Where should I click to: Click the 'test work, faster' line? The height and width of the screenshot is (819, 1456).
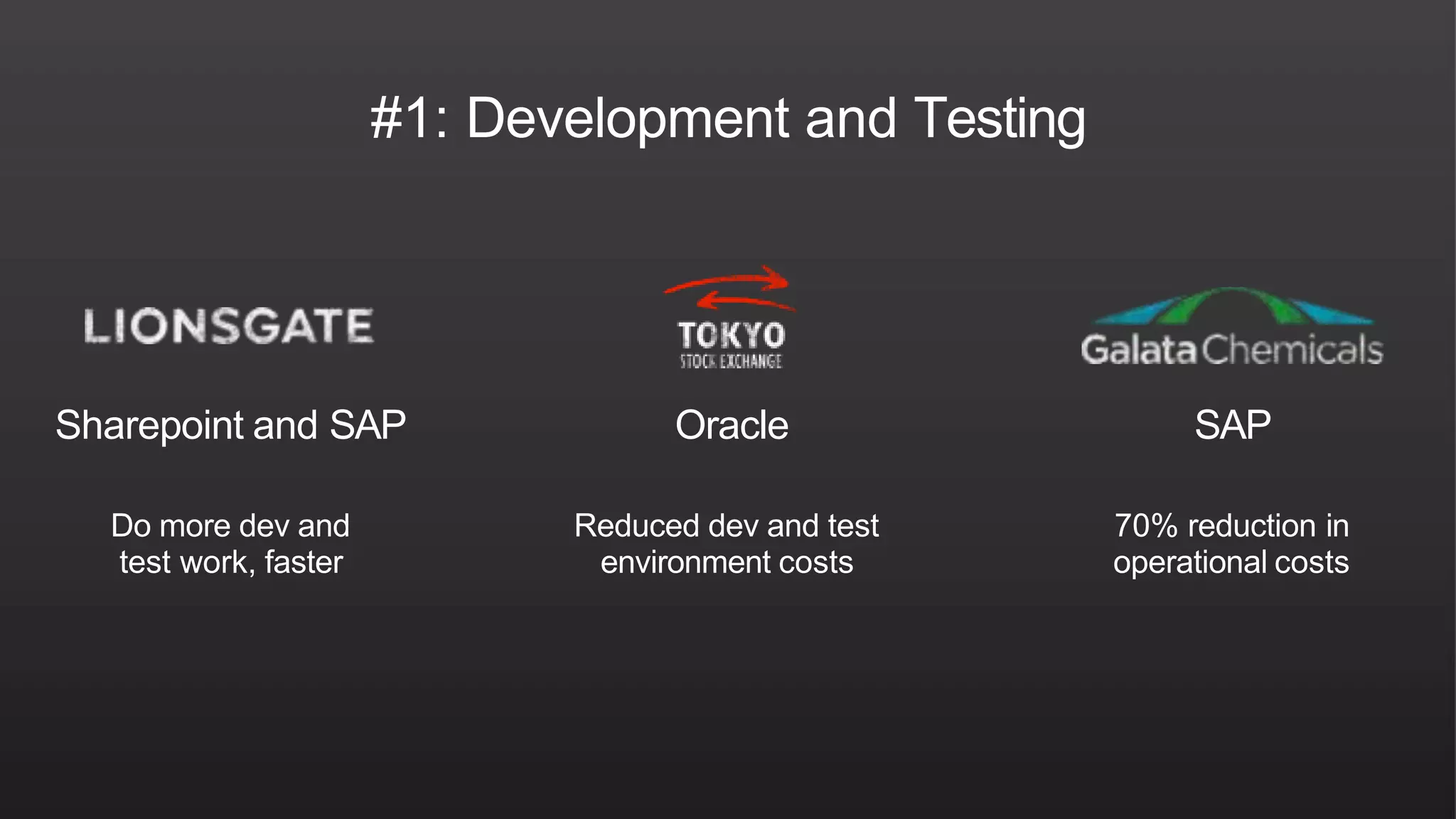(x=230, y=562)
